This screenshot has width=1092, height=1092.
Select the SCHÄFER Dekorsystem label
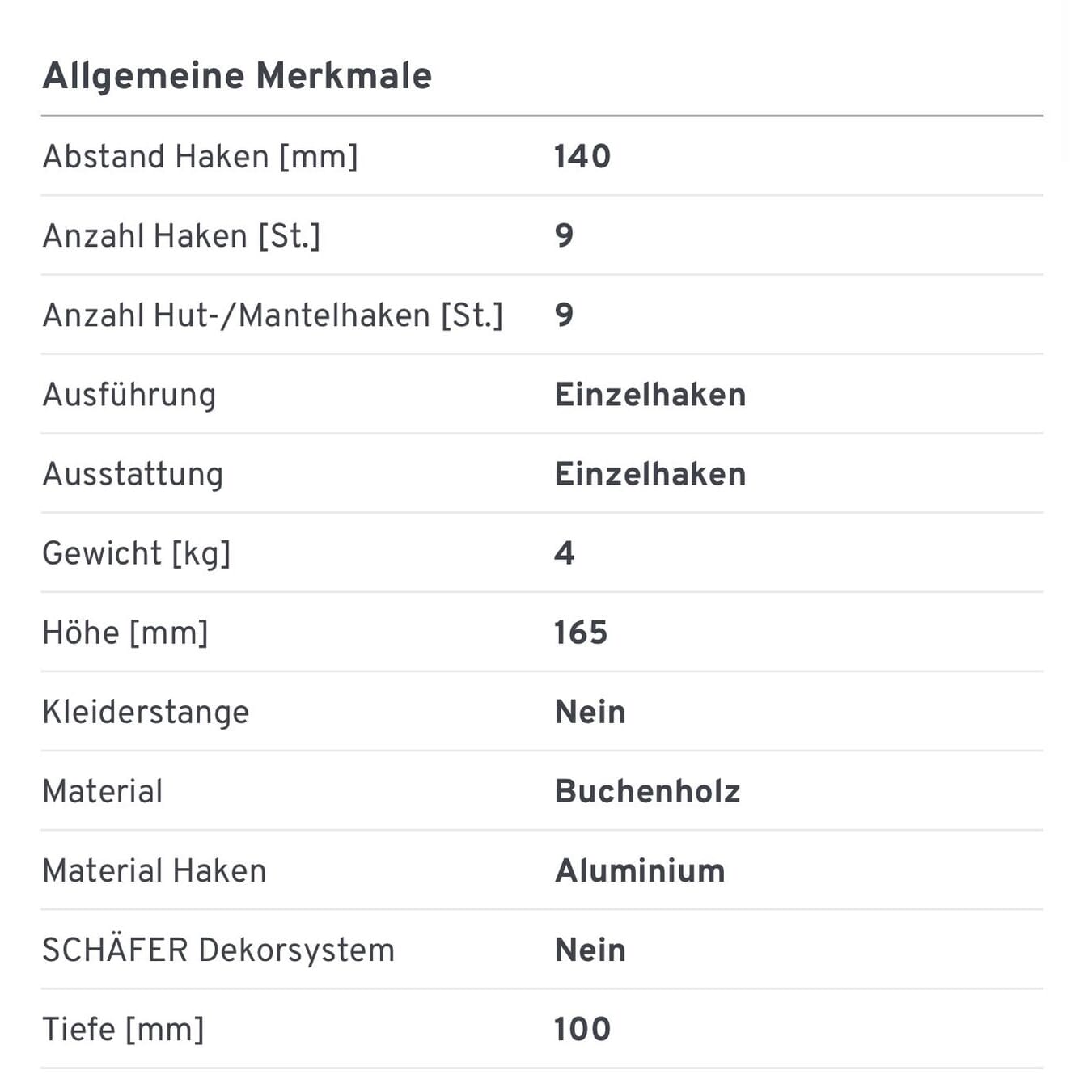pyautogui.click(x=218, y=950)
